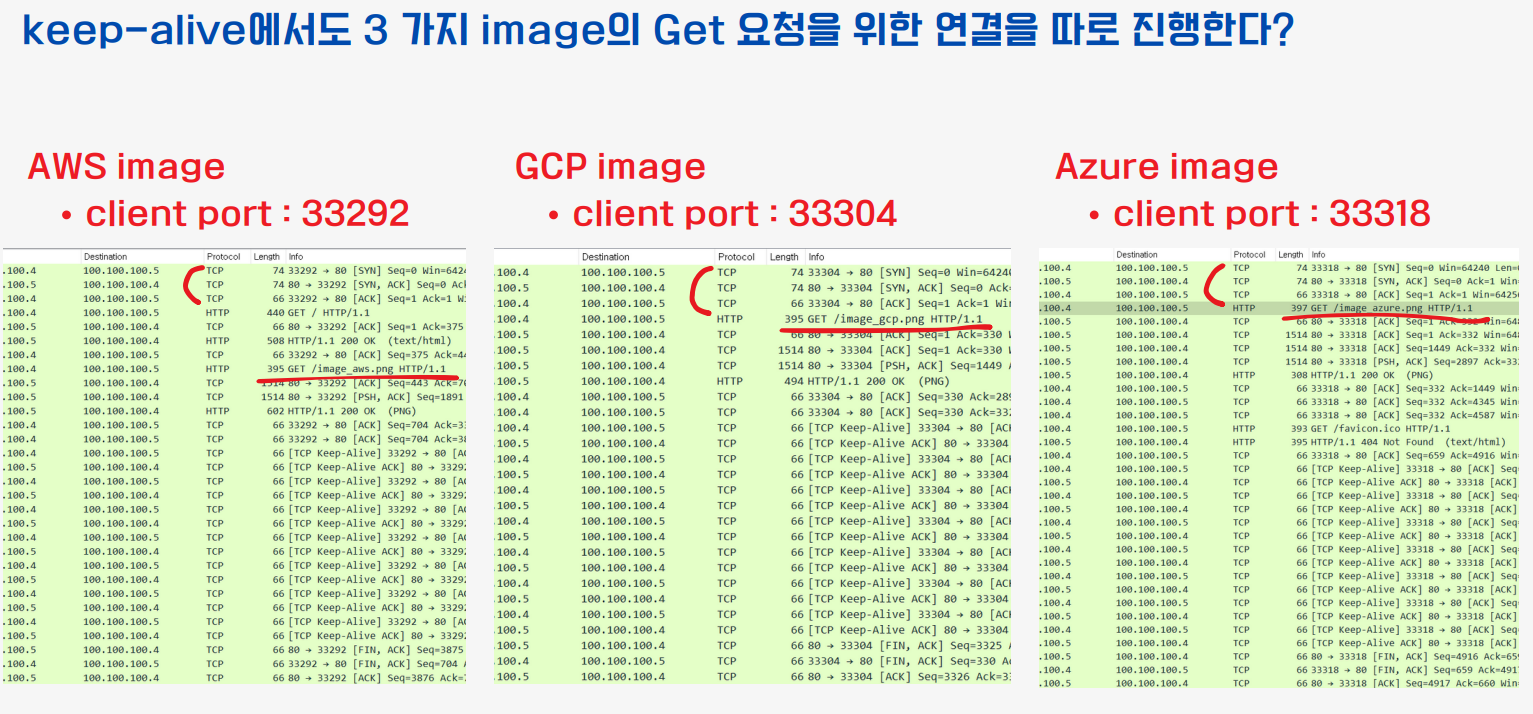Select the 'HTTP/1.1 404 Not Found (text/html)' row

pos(1279,442)
